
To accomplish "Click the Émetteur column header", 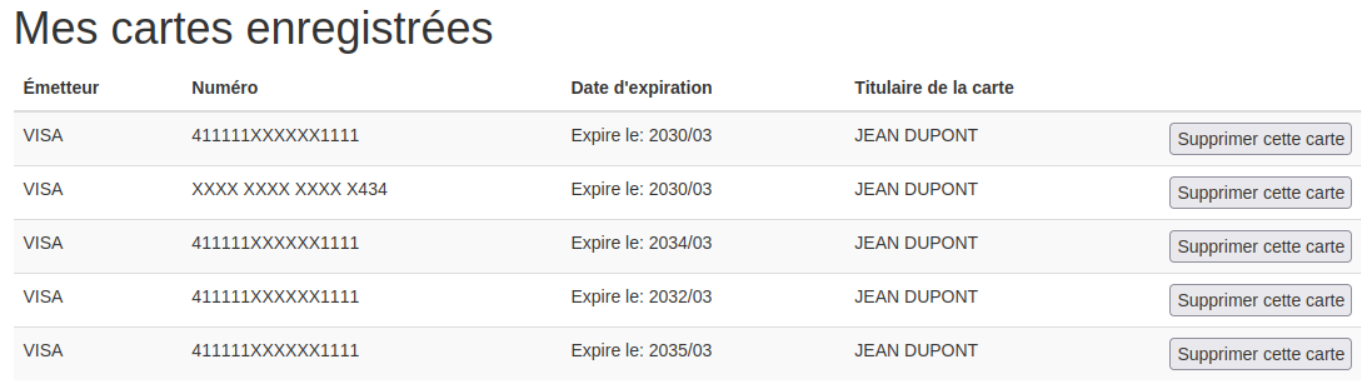I will click(60, 88).
